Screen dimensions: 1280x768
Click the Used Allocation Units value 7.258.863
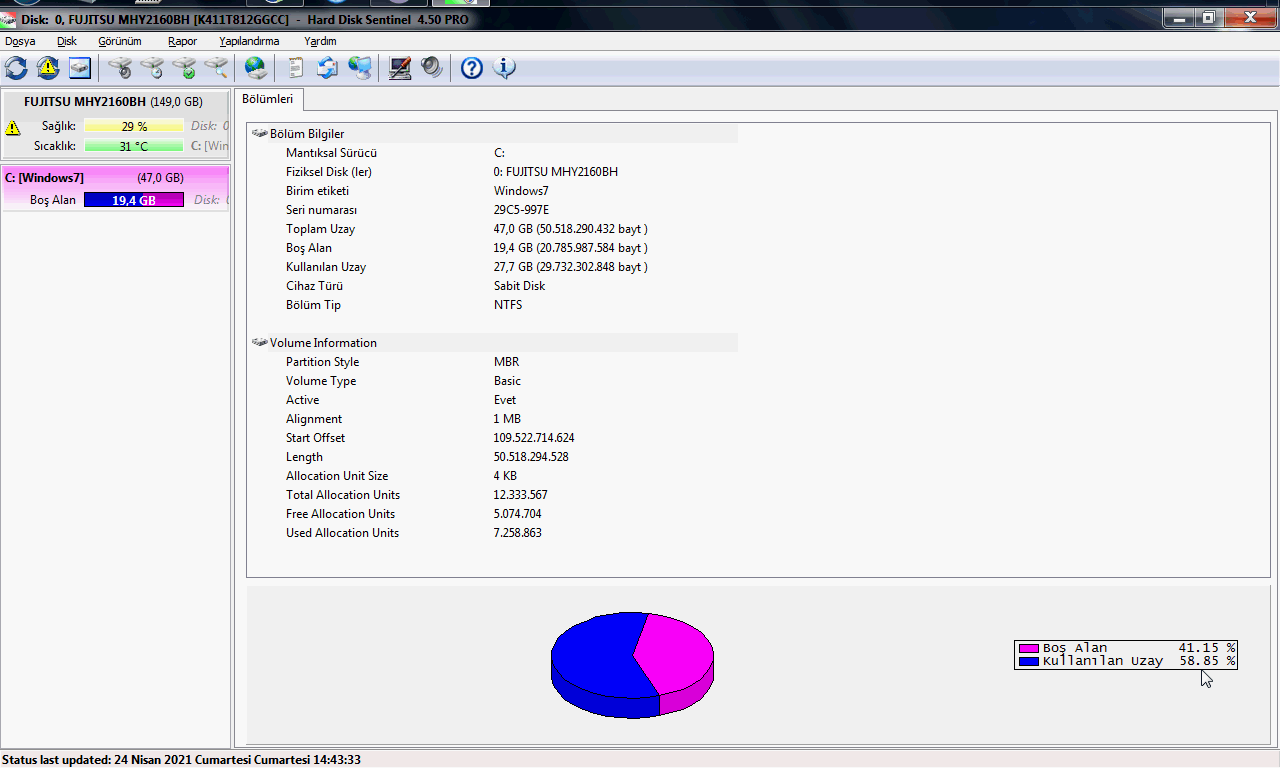518,533
